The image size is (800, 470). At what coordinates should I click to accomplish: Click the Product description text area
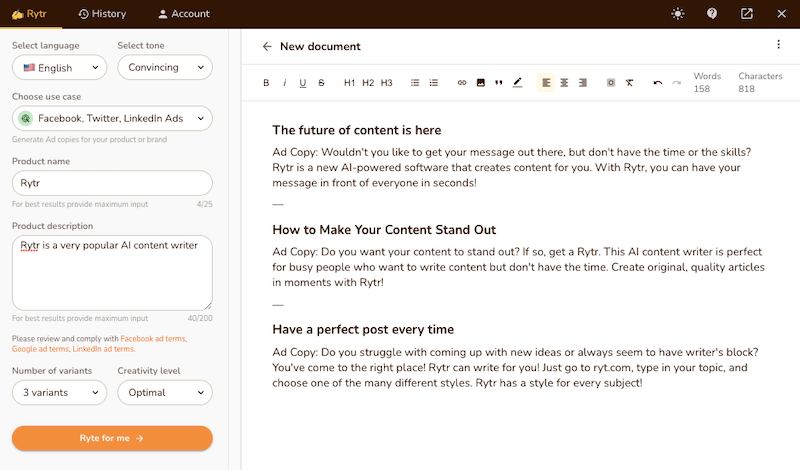click(x=112, y=273)
